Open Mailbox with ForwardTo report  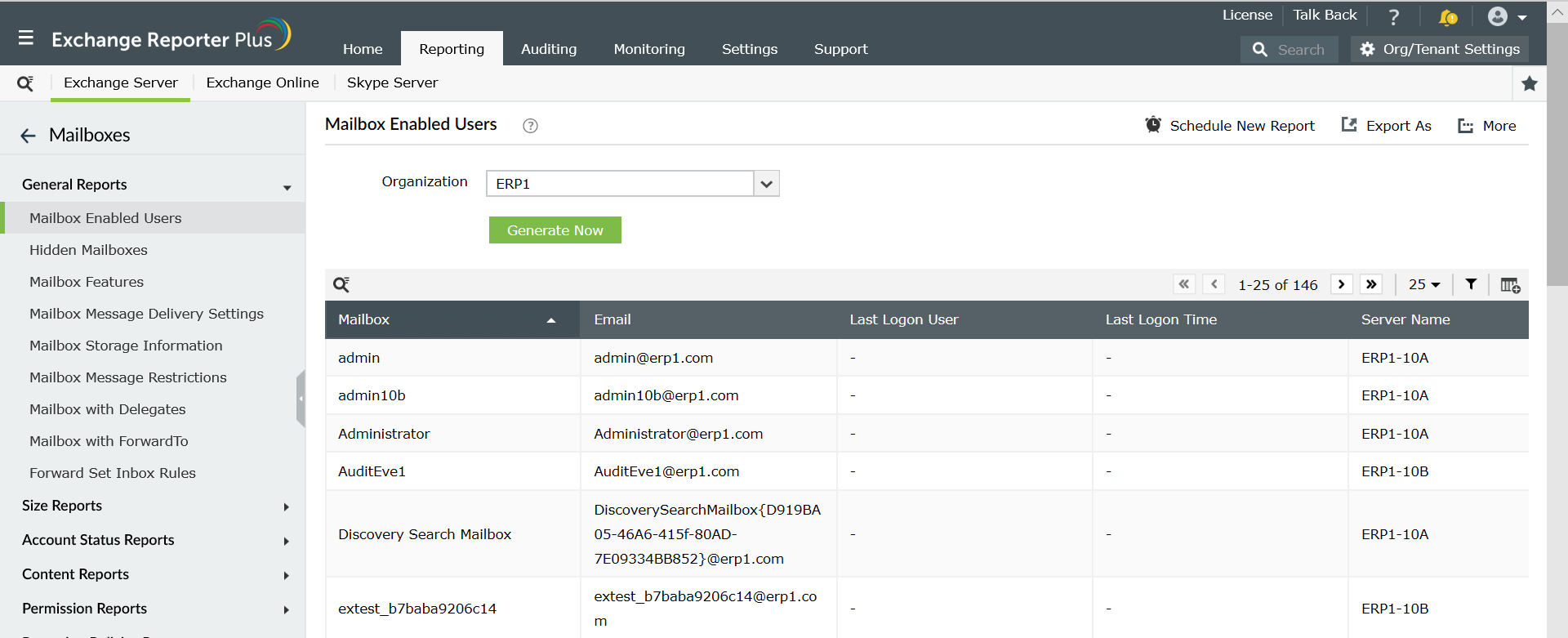109,441
